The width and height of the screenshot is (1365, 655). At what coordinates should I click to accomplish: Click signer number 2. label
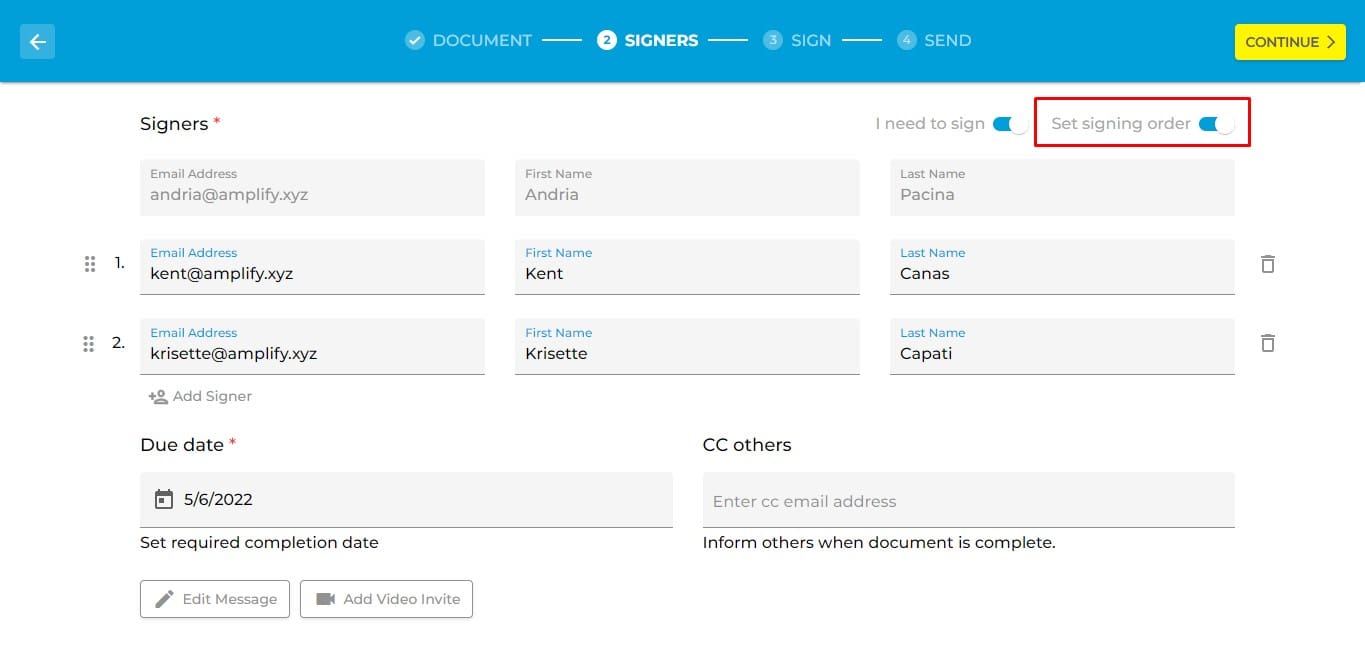click(119, 342)
